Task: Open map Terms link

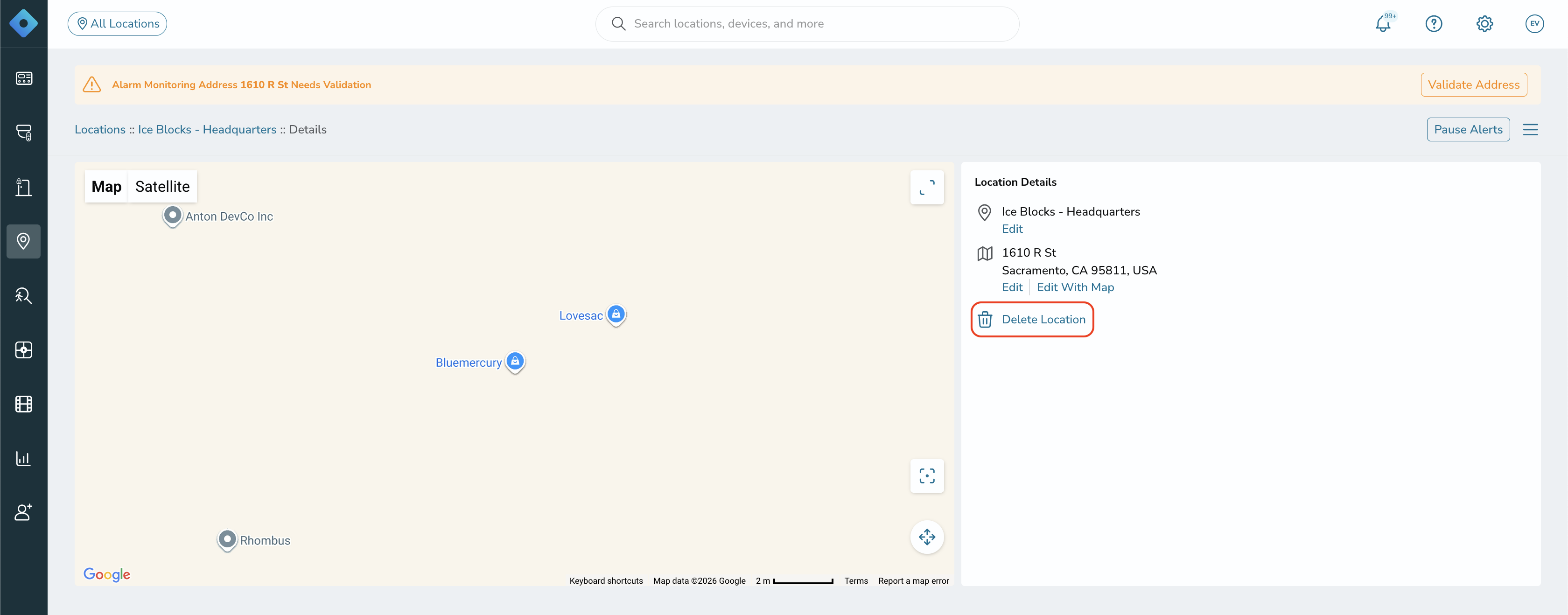Action: pos(856,581)
